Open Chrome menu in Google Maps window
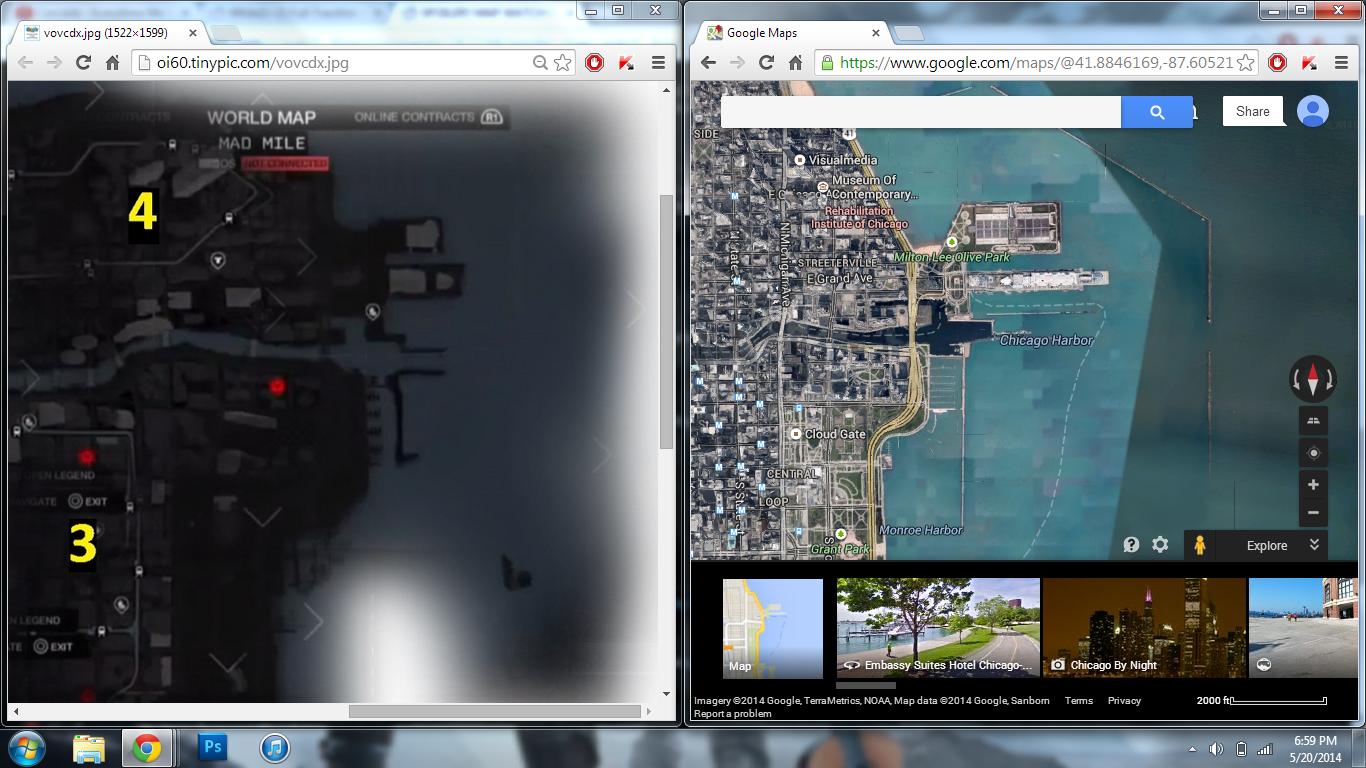 click(x=1340, y=62)
